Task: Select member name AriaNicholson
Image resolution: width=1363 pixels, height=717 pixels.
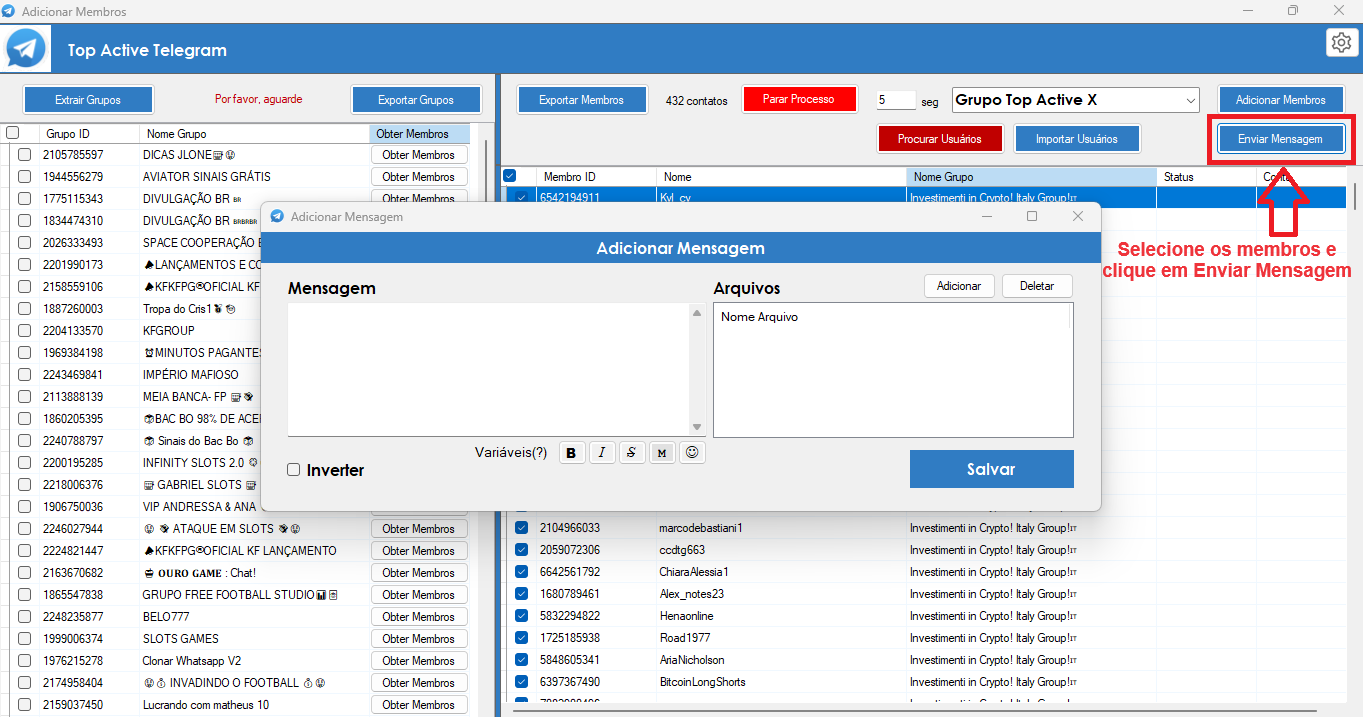Action: click(x=692, y=660)
